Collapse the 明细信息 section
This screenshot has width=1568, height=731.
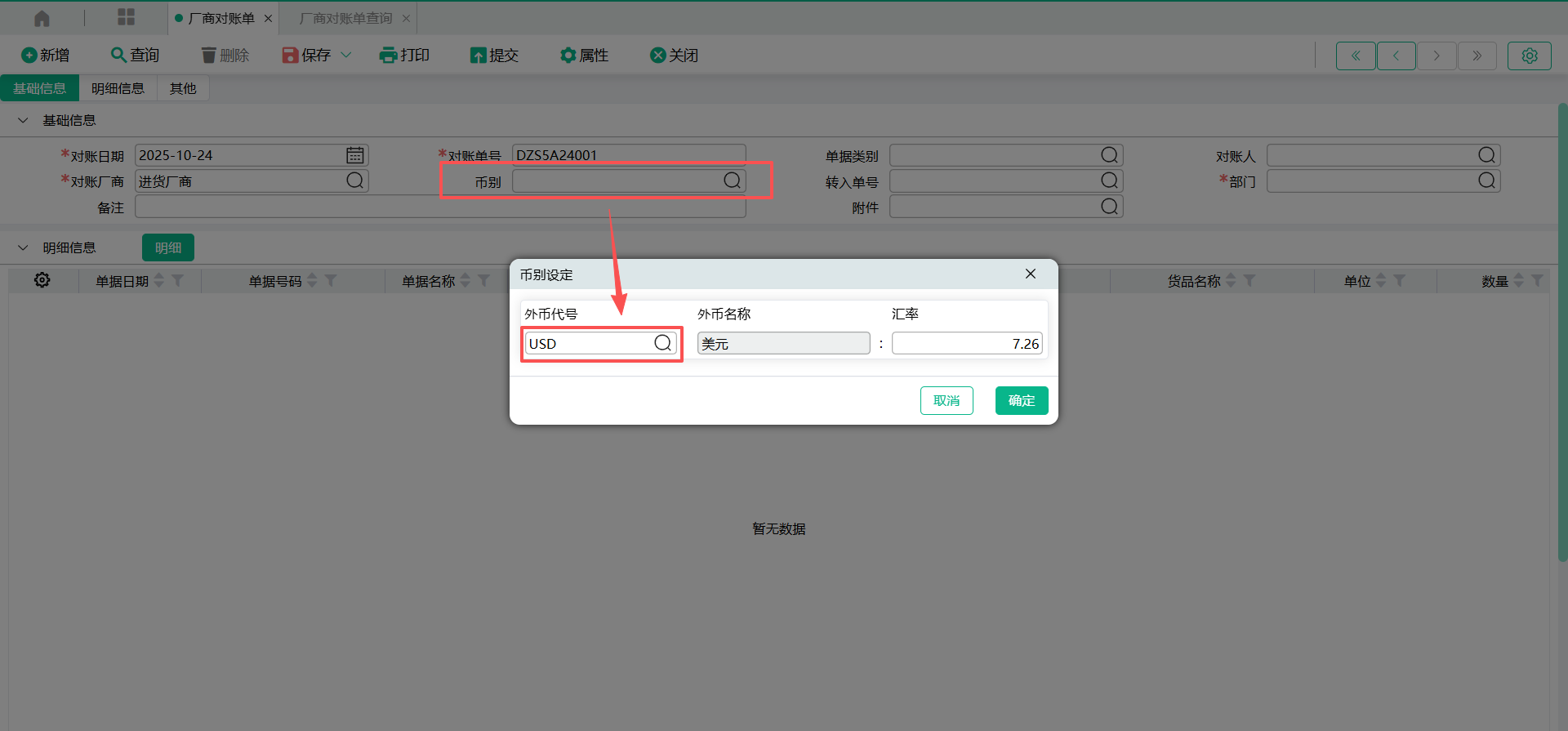(23, 247)
